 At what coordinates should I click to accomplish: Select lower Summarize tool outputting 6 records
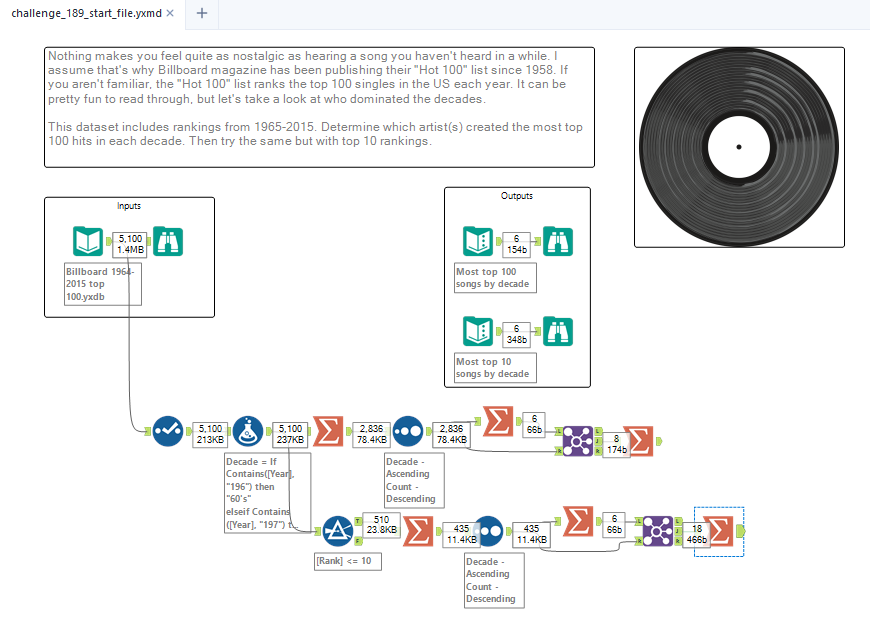[578, 521]
